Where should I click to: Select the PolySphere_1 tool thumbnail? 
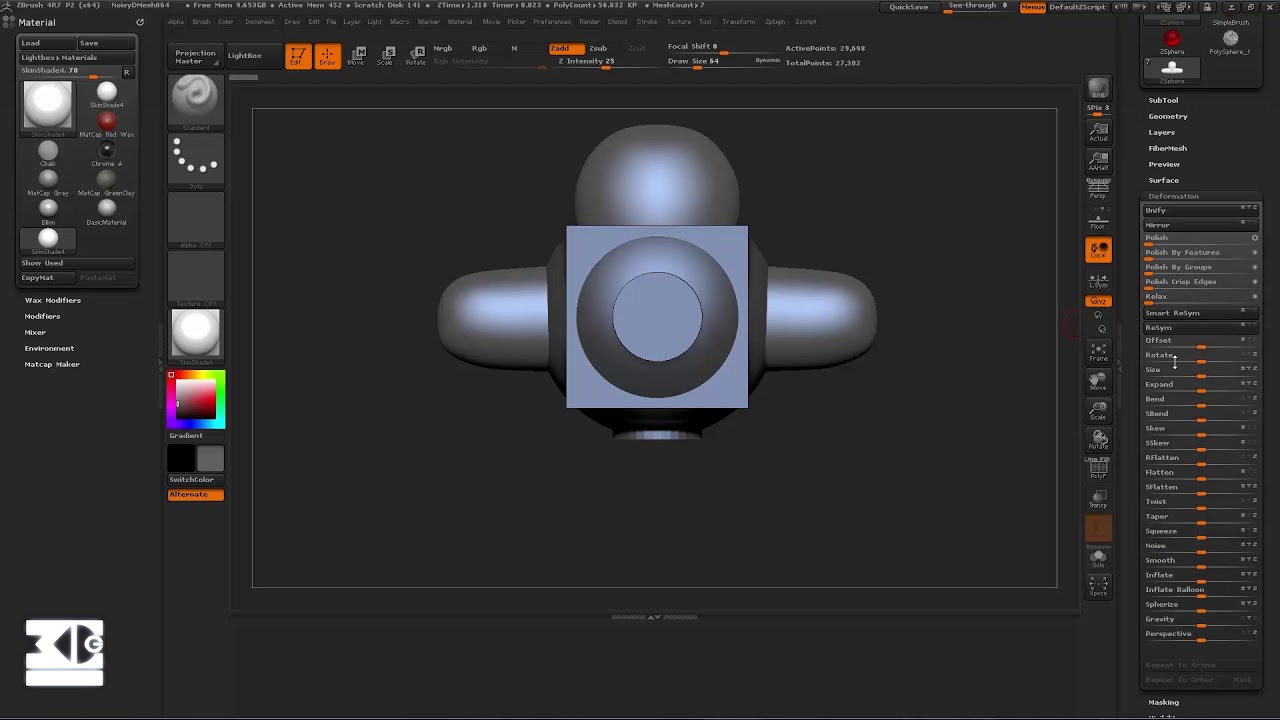(x=1230, y=42)
